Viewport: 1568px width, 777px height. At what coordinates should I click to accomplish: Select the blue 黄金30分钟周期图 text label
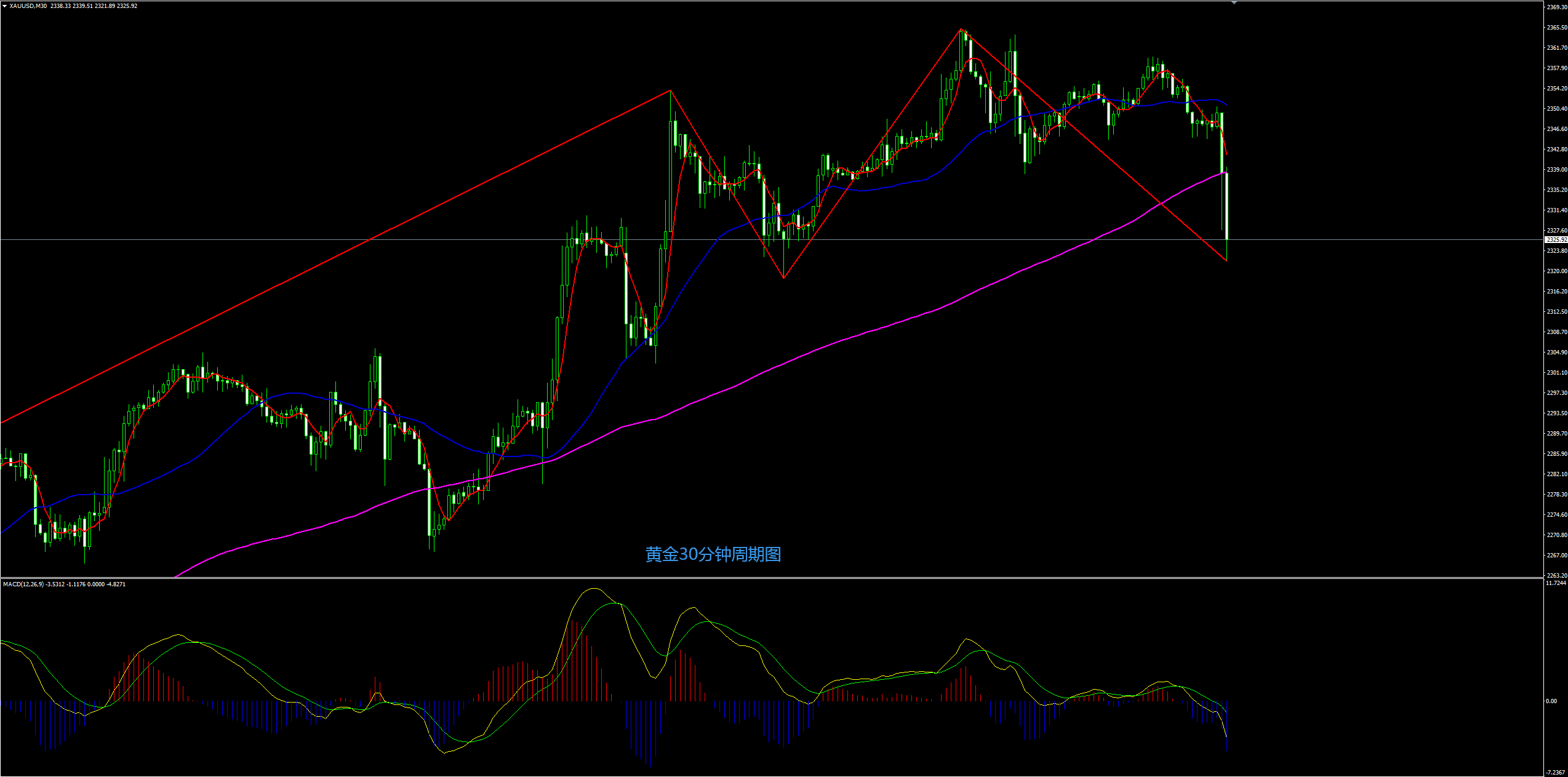click(713, 554)
